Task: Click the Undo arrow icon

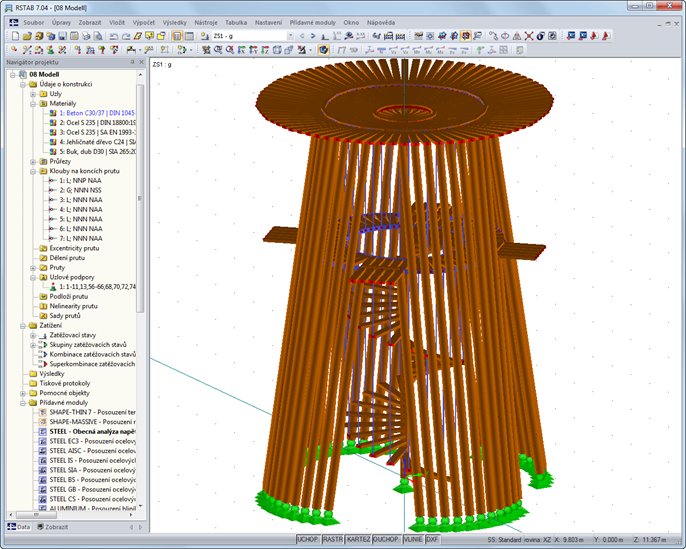Action: [116, 36]
